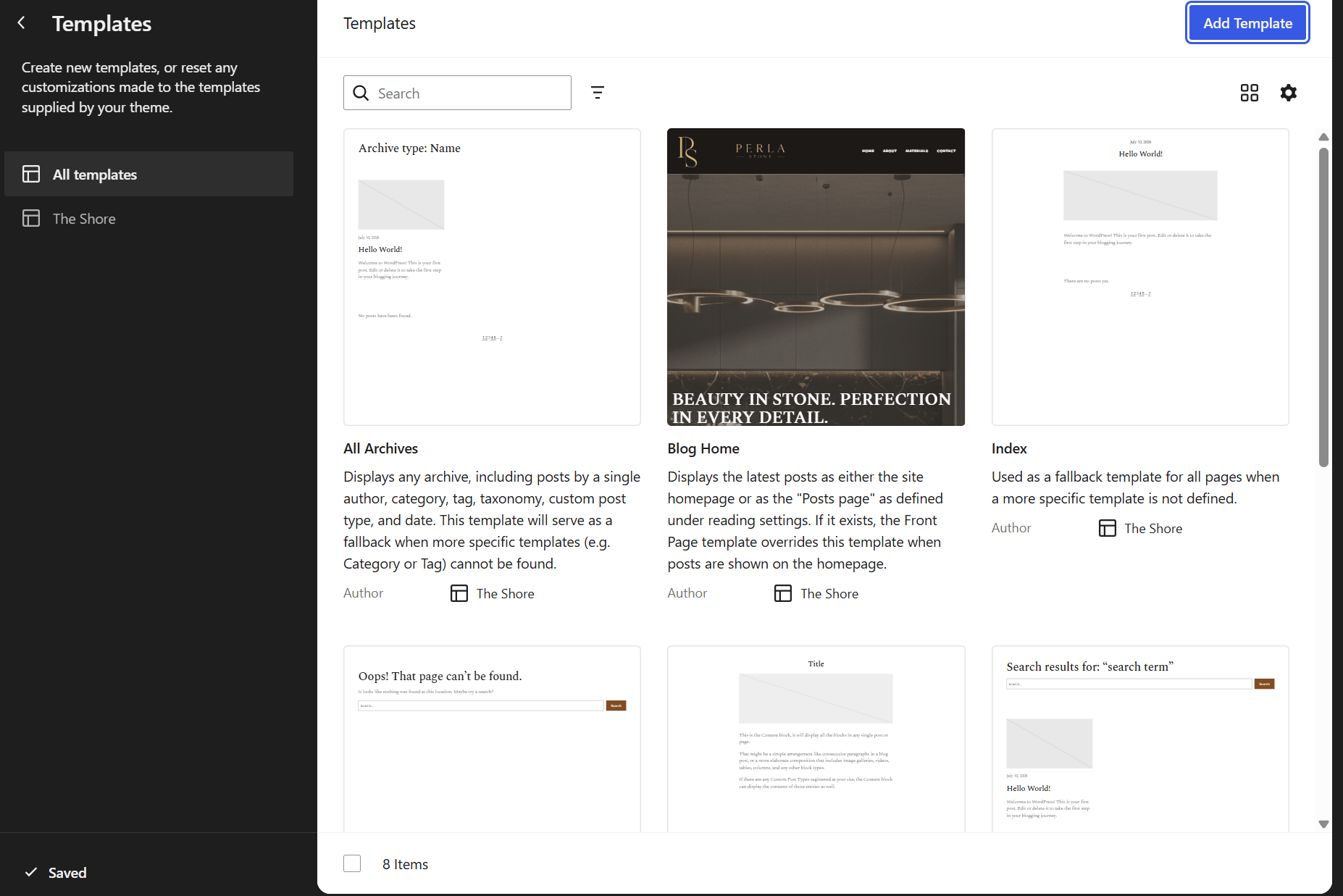1343x896 pixels.
Task: Open the filter options icon
Action: pyautogui.click(x=598, y=93)
